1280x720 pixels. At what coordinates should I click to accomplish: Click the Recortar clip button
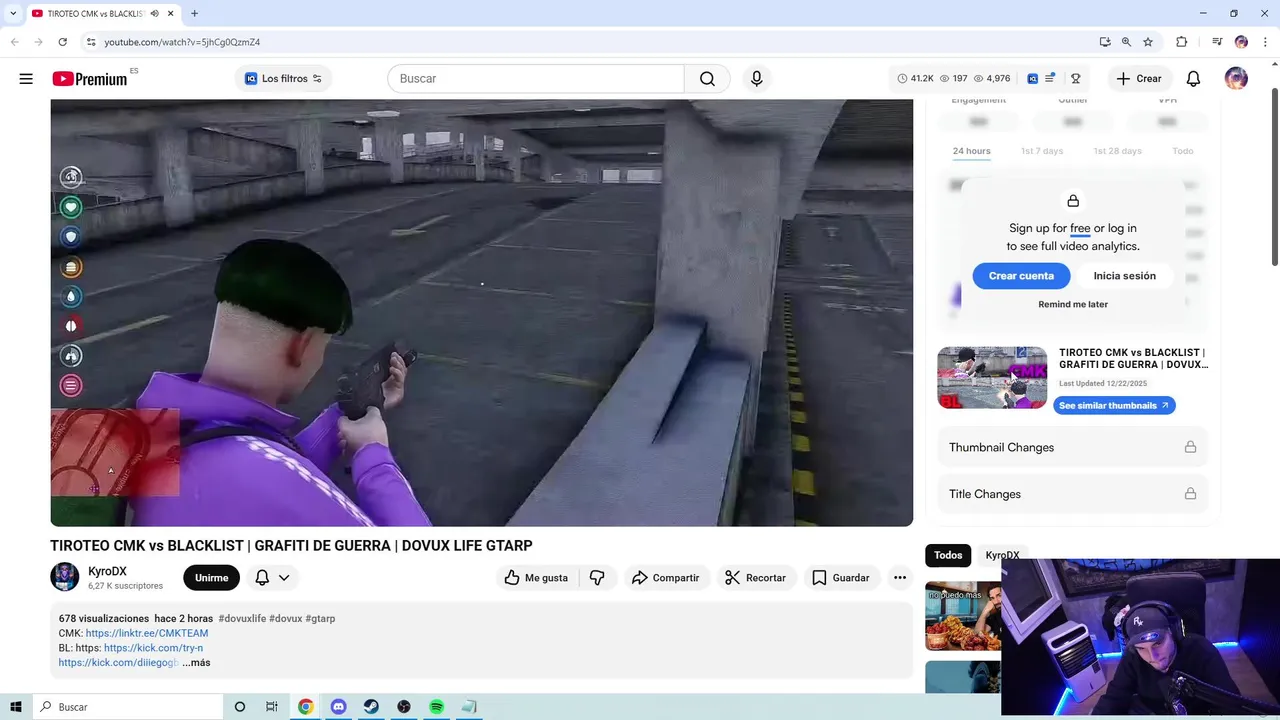point(755,578)
